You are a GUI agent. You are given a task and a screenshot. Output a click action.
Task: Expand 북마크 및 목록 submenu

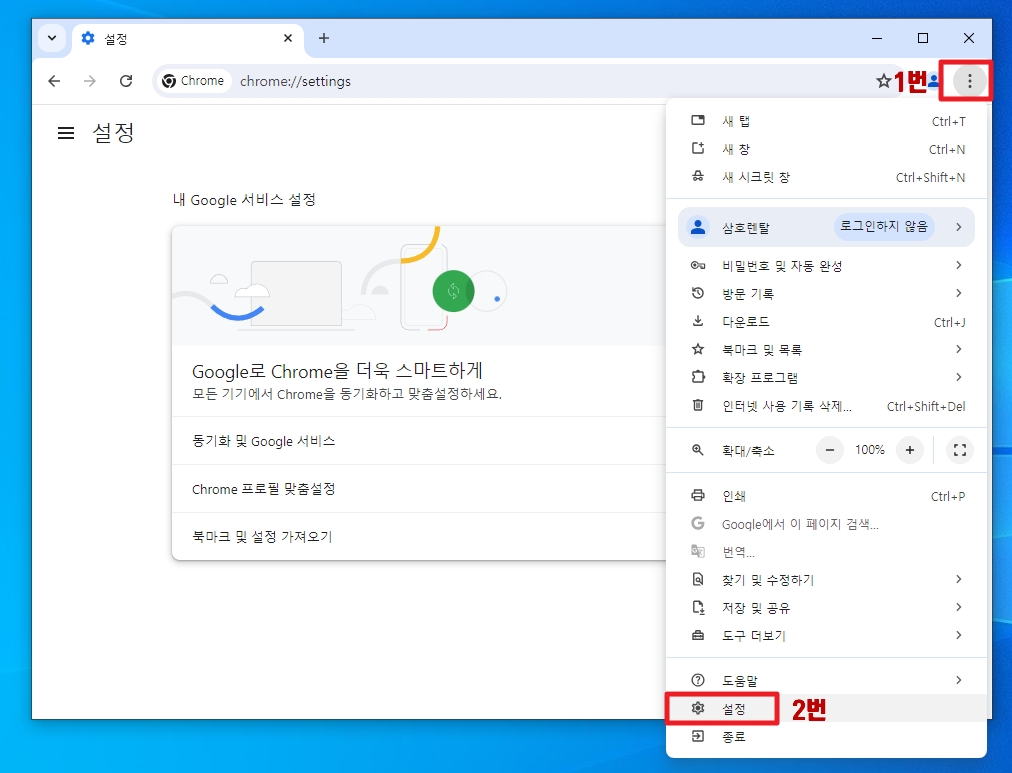pyautogui.click(x=826, y=349)
